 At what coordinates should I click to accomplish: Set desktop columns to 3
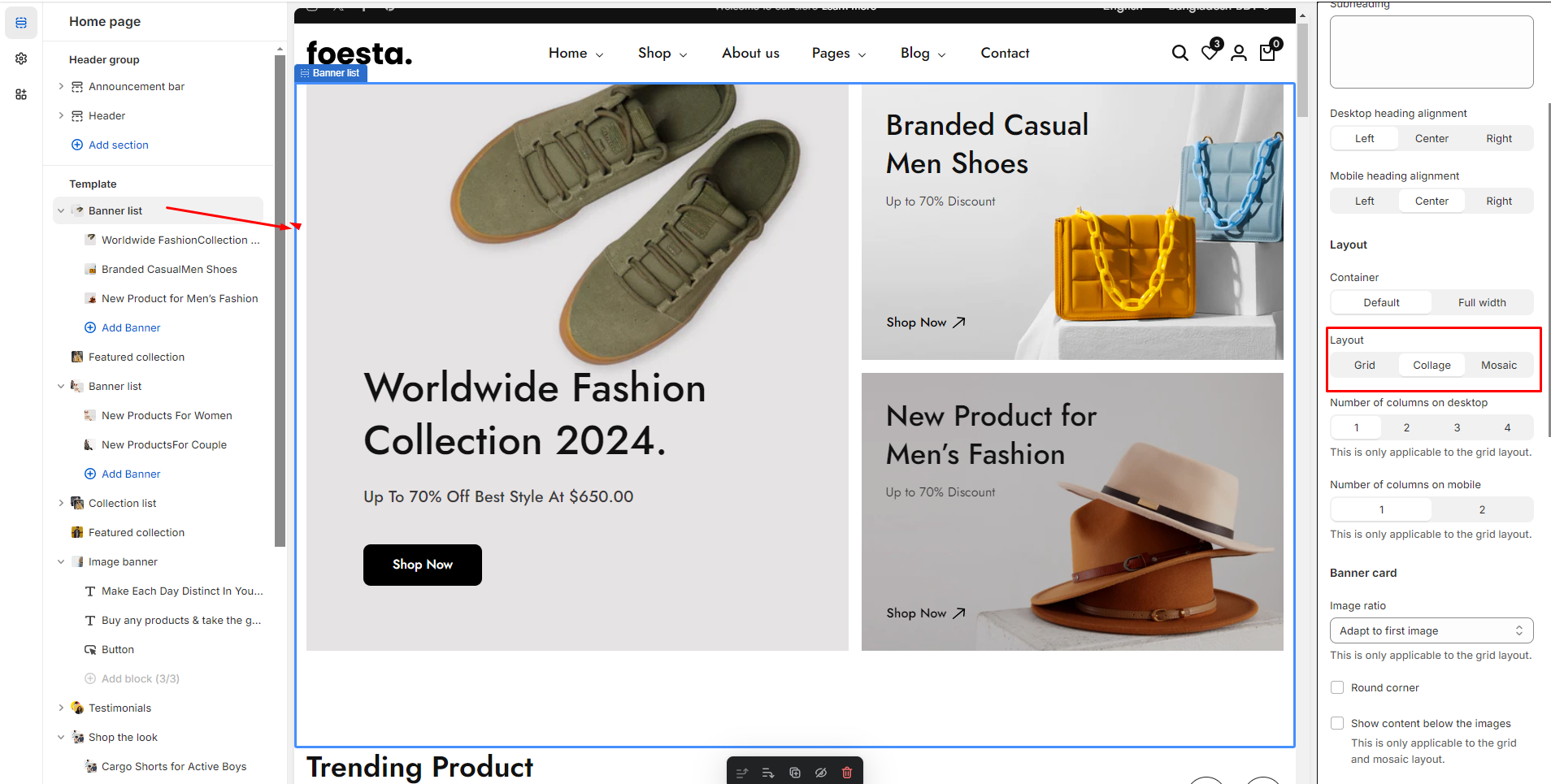tap(1457, 427)
